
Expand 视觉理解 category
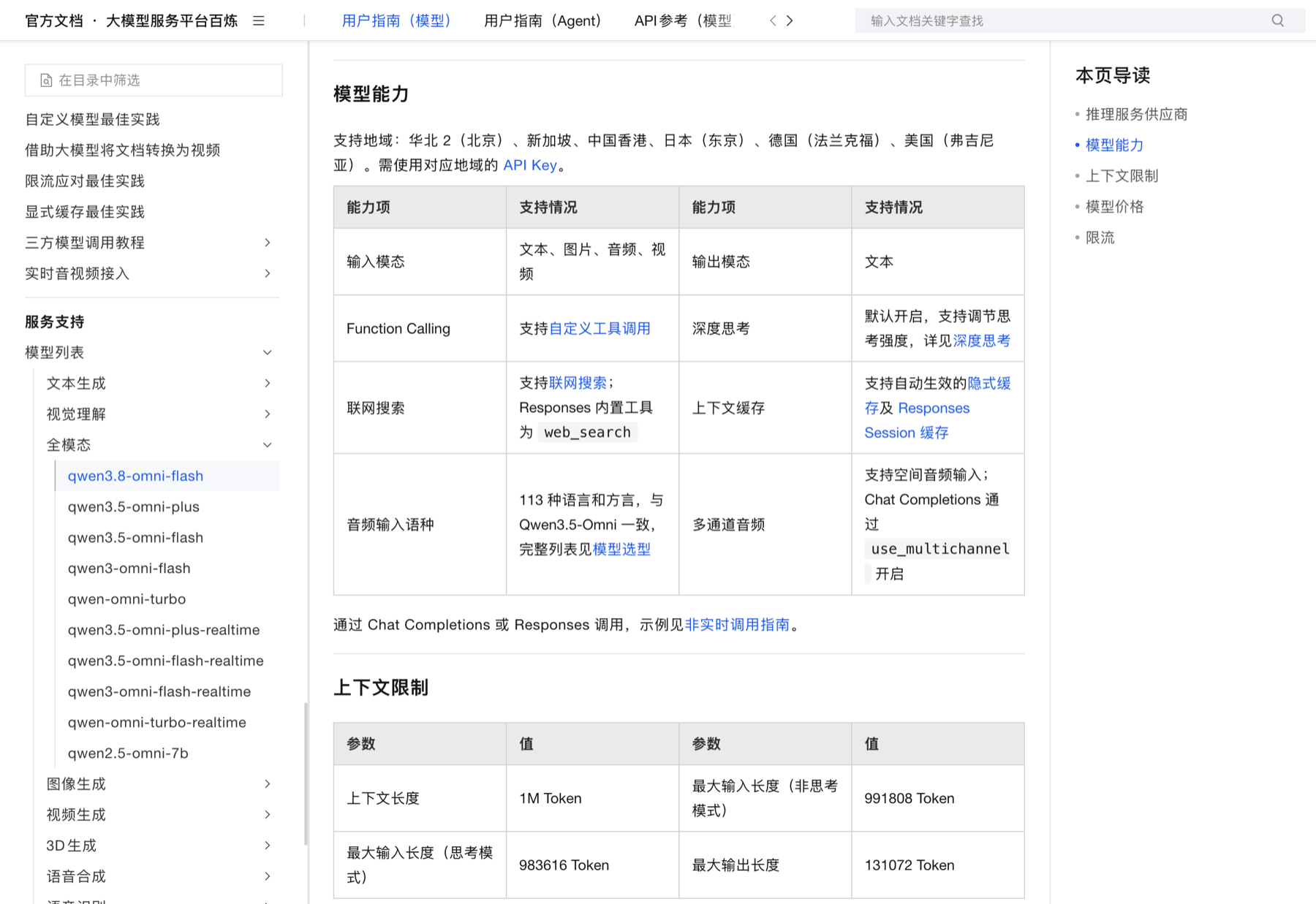(x=268, y=414)
